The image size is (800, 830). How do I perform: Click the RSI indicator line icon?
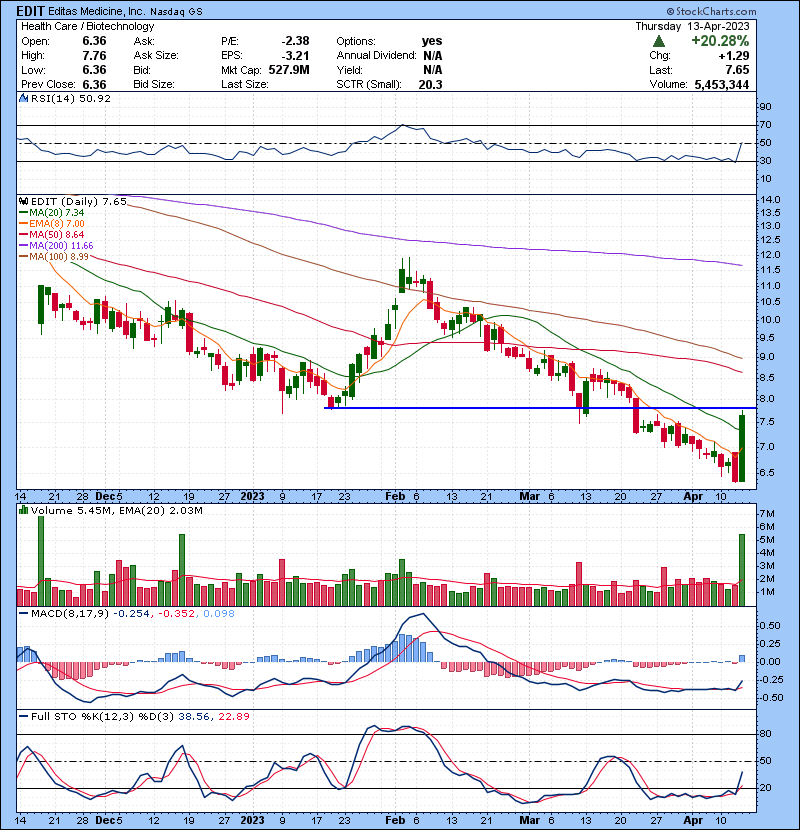pos(24,98)
